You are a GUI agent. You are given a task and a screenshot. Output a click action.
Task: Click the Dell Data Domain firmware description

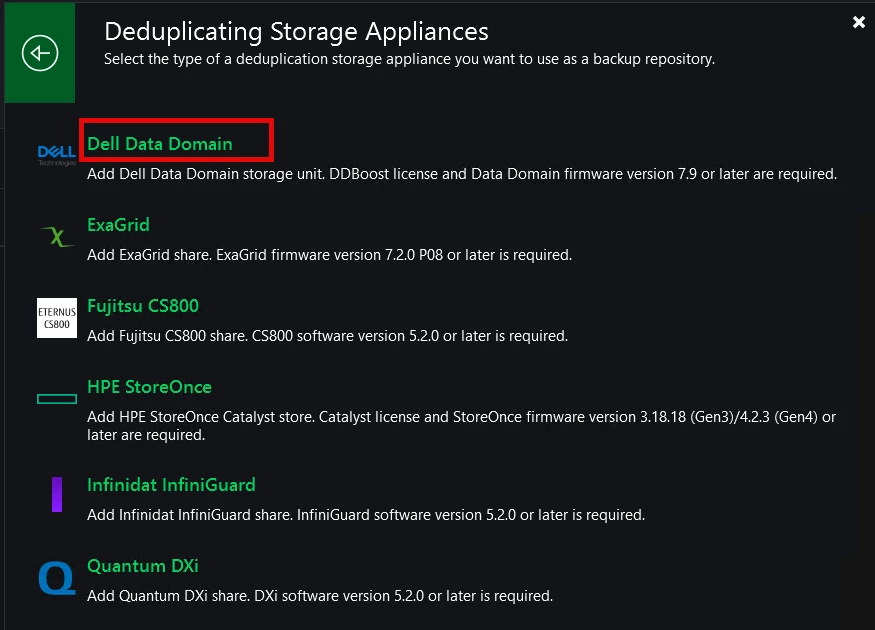[x=461, y=174]
